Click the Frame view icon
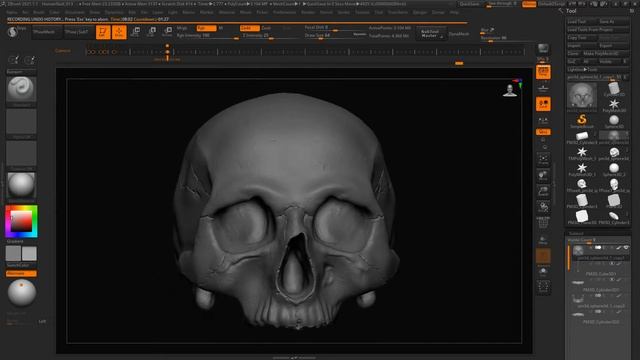The width and height of the screenshot is (640, 360). pos(543,159)
